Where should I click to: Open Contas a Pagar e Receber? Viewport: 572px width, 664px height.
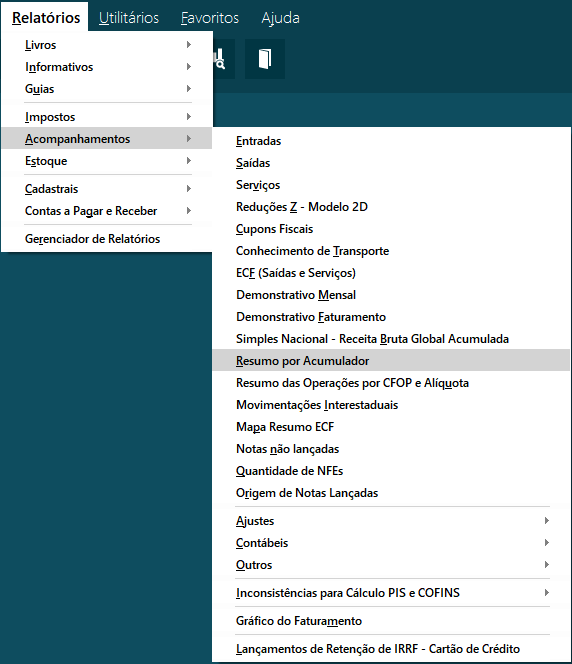[x=107, y=211]
